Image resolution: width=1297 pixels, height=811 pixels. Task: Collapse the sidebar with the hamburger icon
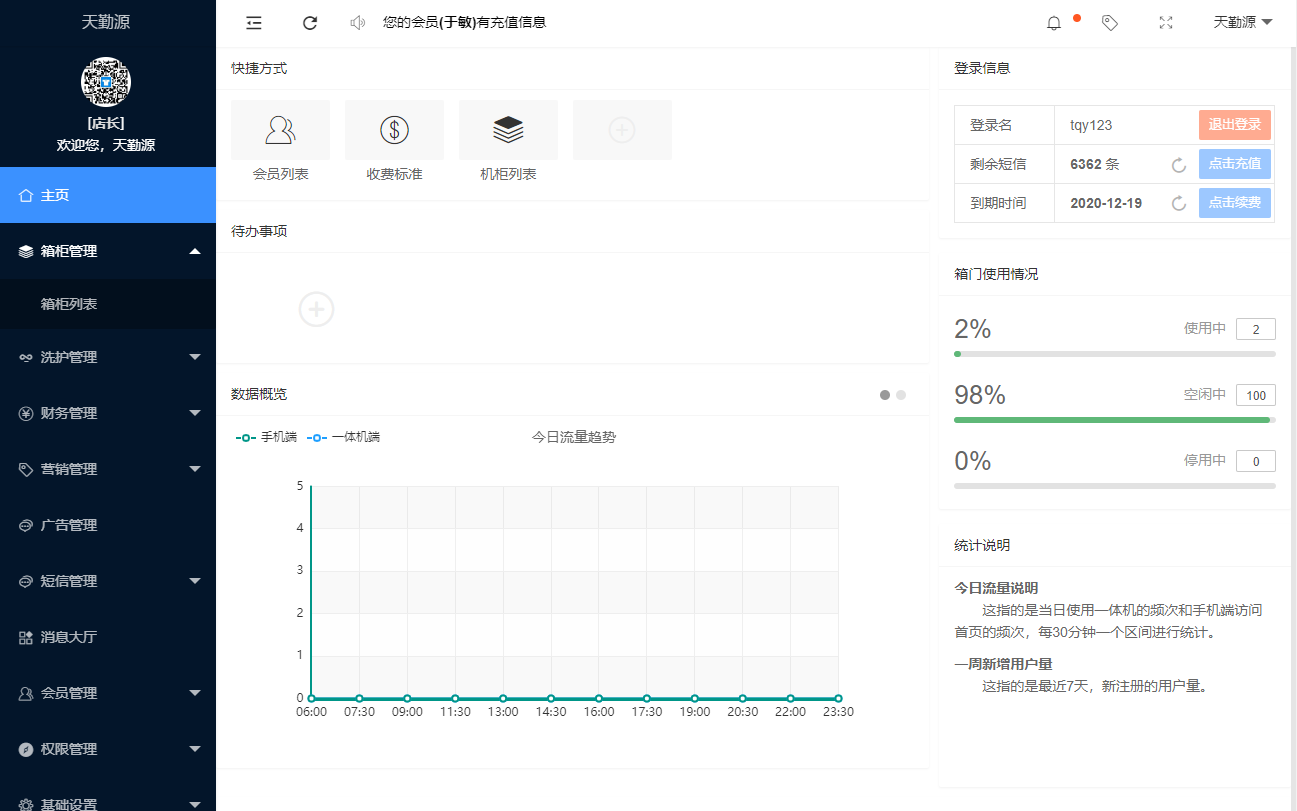point(253,22)
